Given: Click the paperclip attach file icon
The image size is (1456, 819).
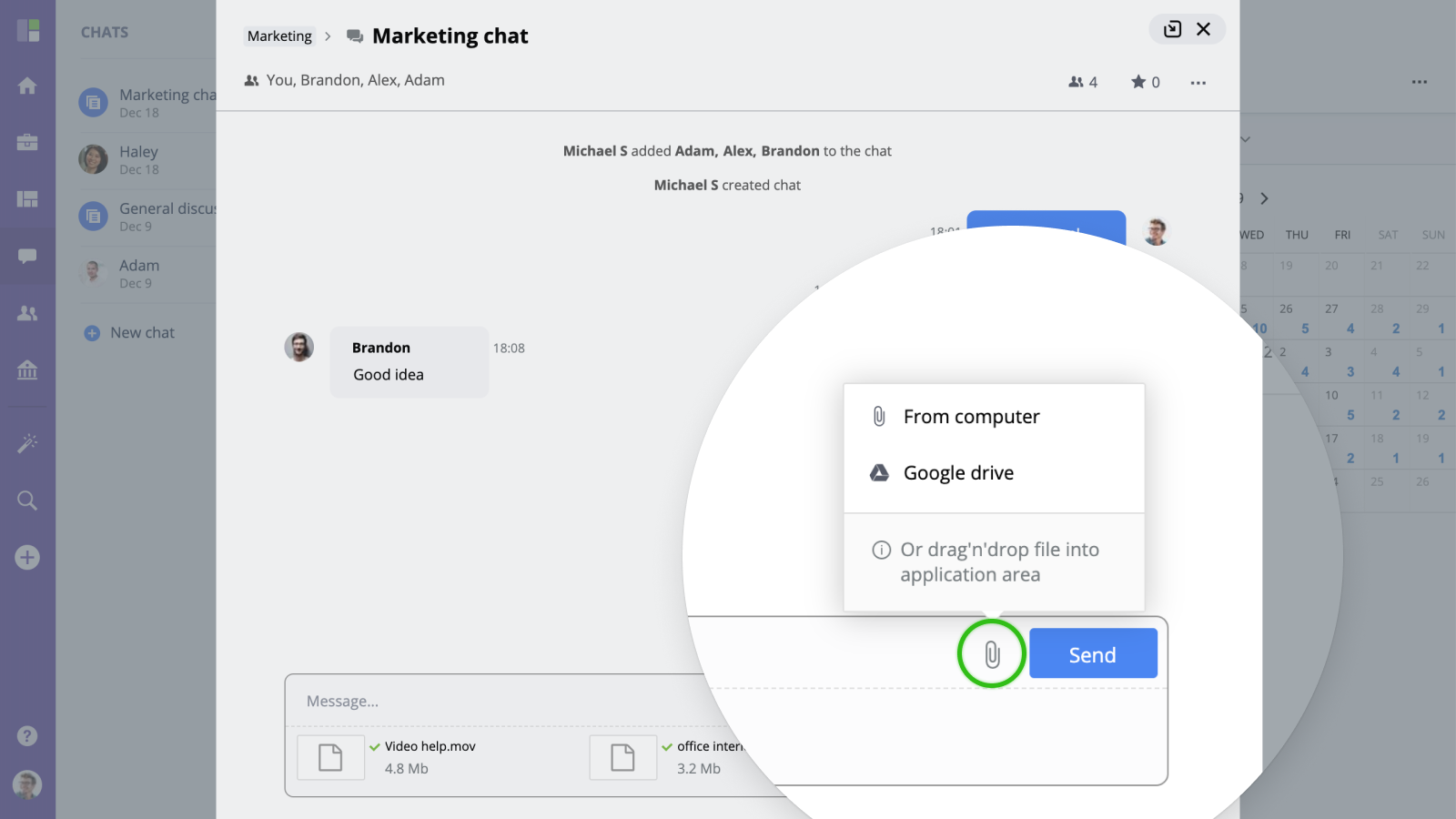Looking at the screenshot, I should click(992, 653).
